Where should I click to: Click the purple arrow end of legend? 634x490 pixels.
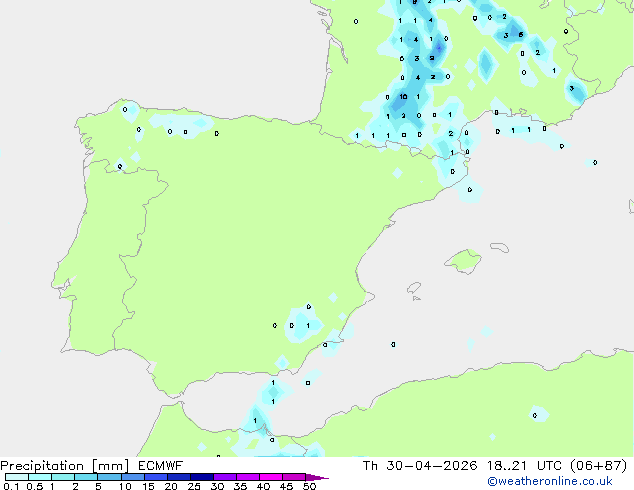point(317,477)
